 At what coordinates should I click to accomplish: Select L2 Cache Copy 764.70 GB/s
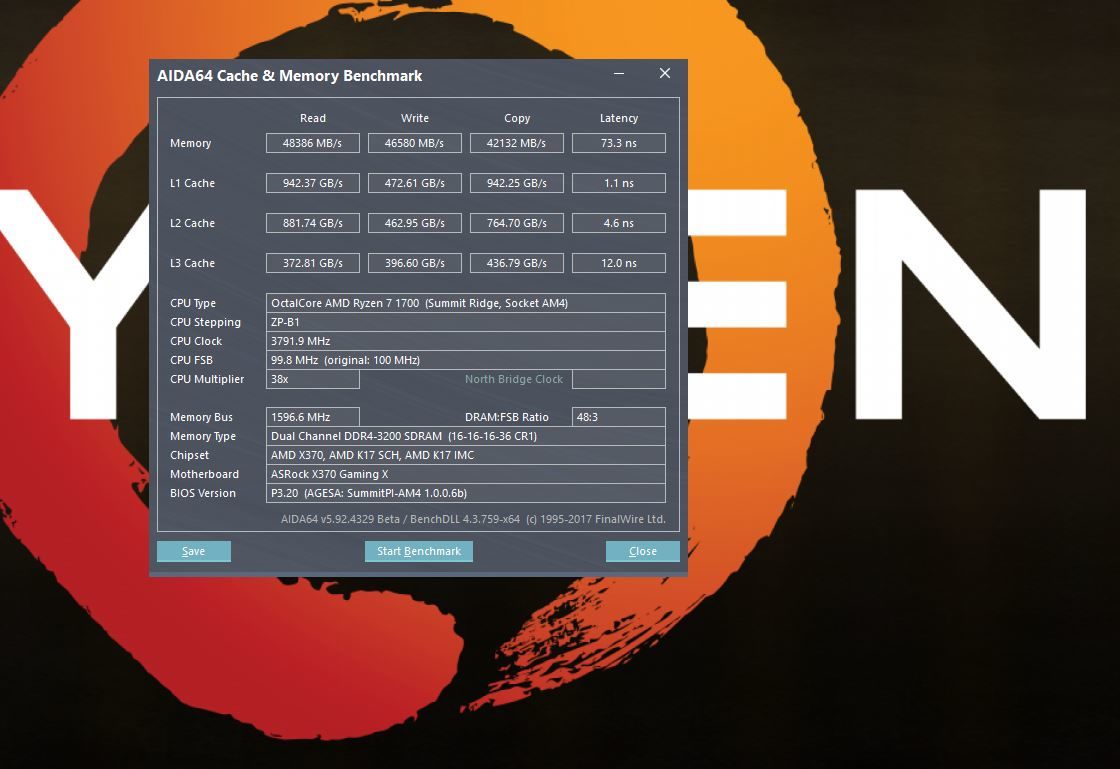(517, 223)
